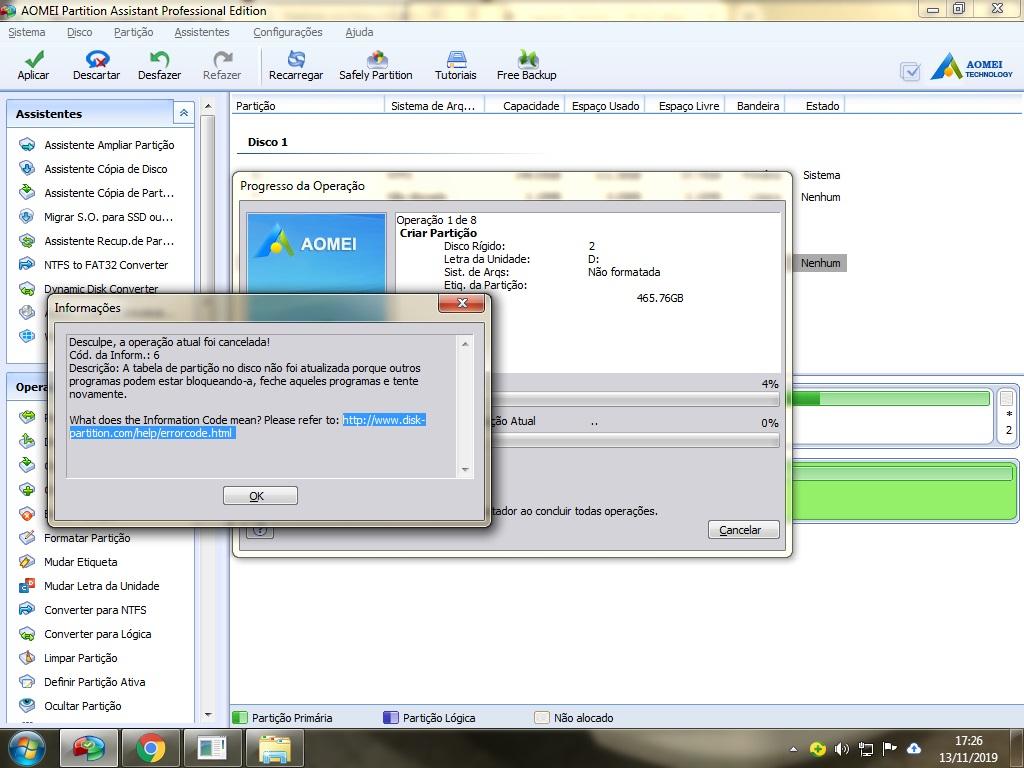Click the 4% total progress bar
This screenshot has width=1024, height=768.
[x=635, y=399]
